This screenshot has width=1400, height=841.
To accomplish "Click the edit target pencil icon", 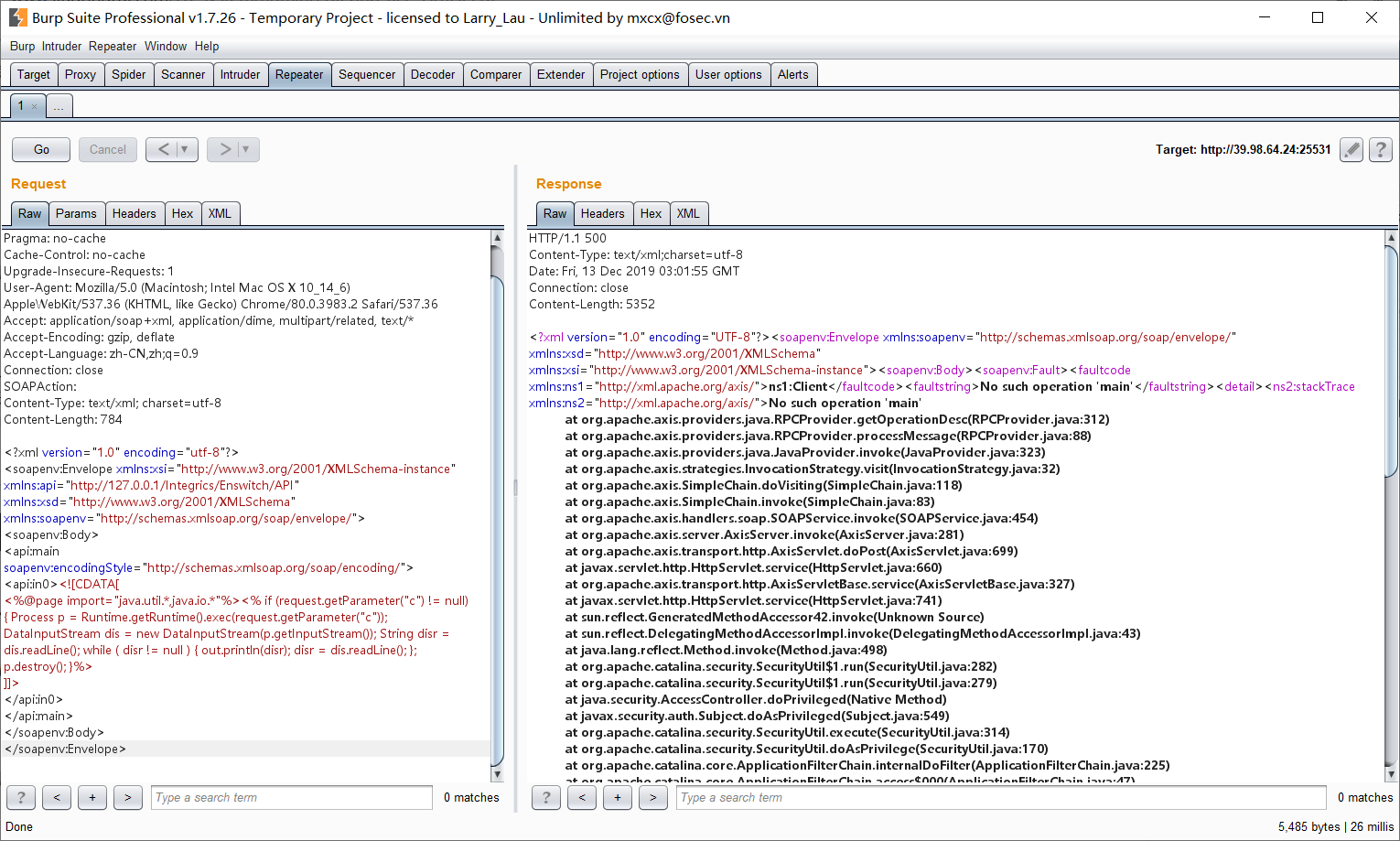I will [x=1352, y=149].
